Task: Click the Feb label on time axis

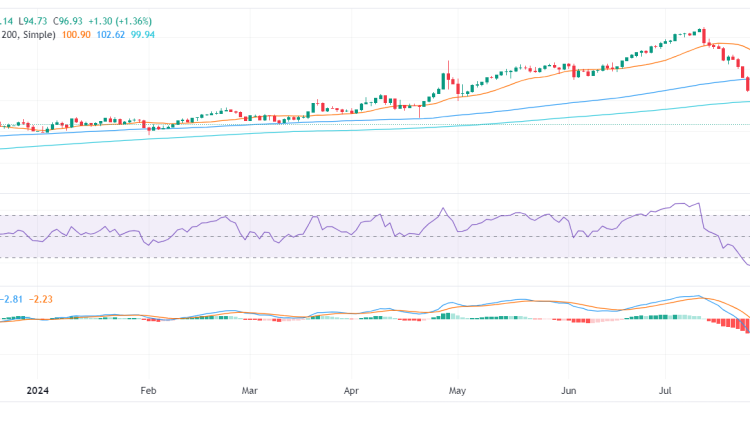Action: click(x=149, y=393)
